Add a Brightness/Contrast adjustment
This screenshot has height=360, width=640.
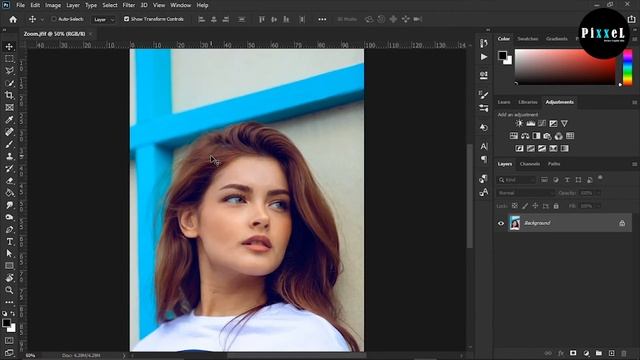pyautogui.click(x=519, y=123)
